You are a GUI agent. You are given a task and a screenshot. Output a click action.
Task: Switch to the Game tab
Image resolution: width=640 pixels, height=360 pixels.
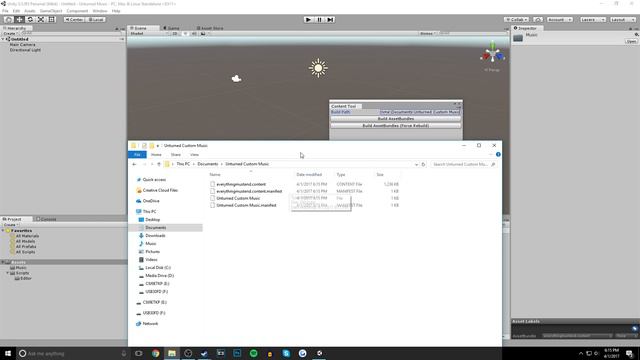[x=172, y=28]
